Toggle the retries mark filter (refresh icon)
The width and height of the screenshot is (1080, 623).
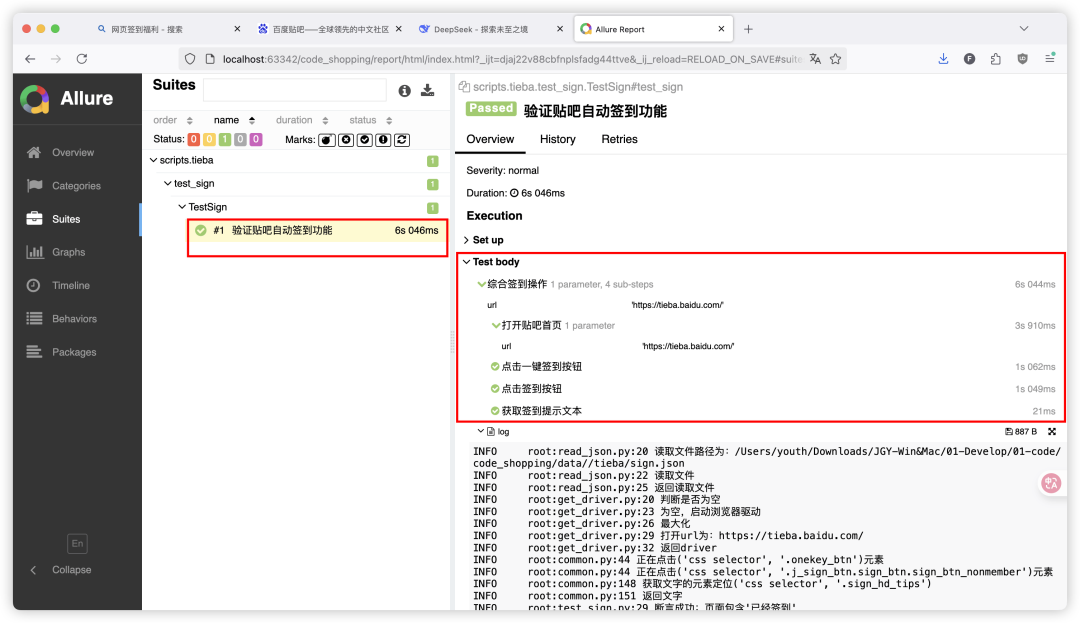[x=402, y=140]
